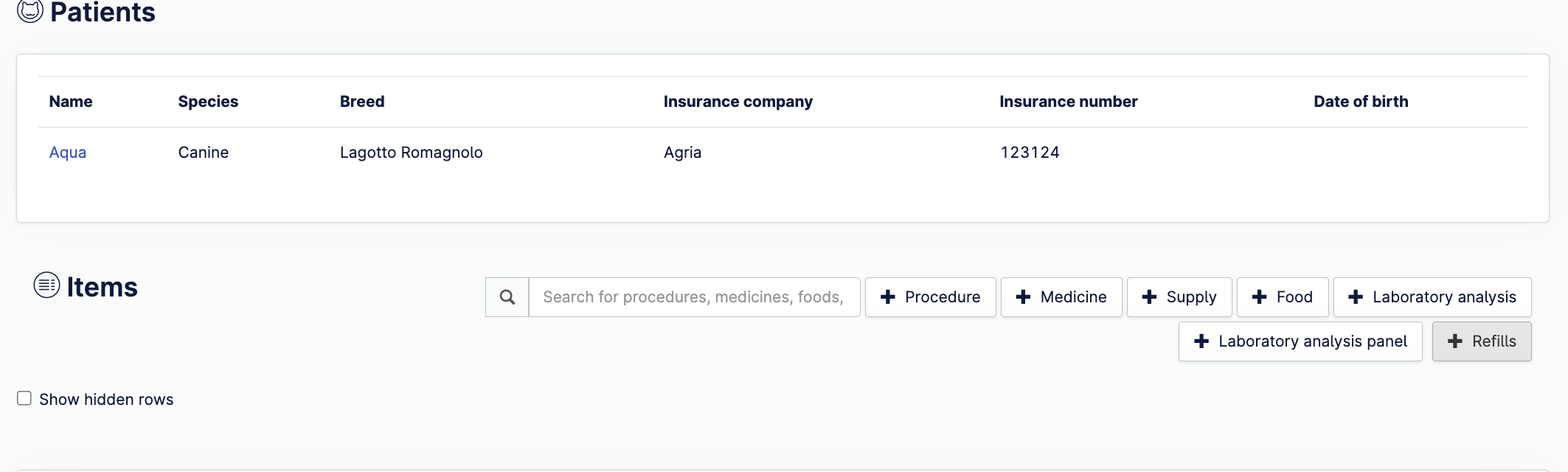Click the search magnifier icon

click(x=507, y=297)
